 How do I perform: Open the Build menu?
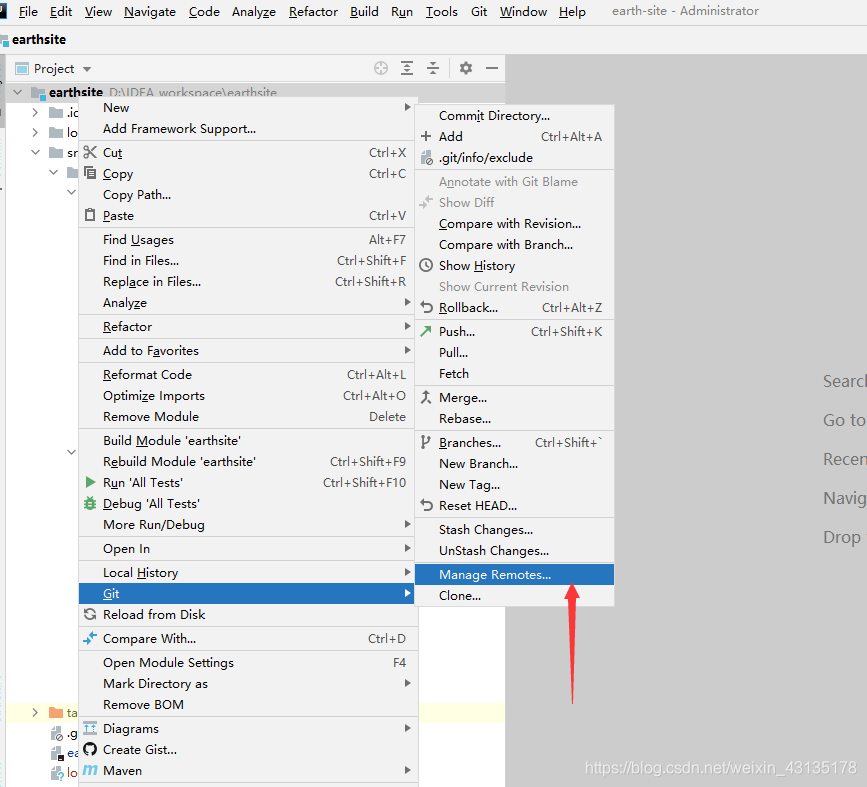click(364, 12)
